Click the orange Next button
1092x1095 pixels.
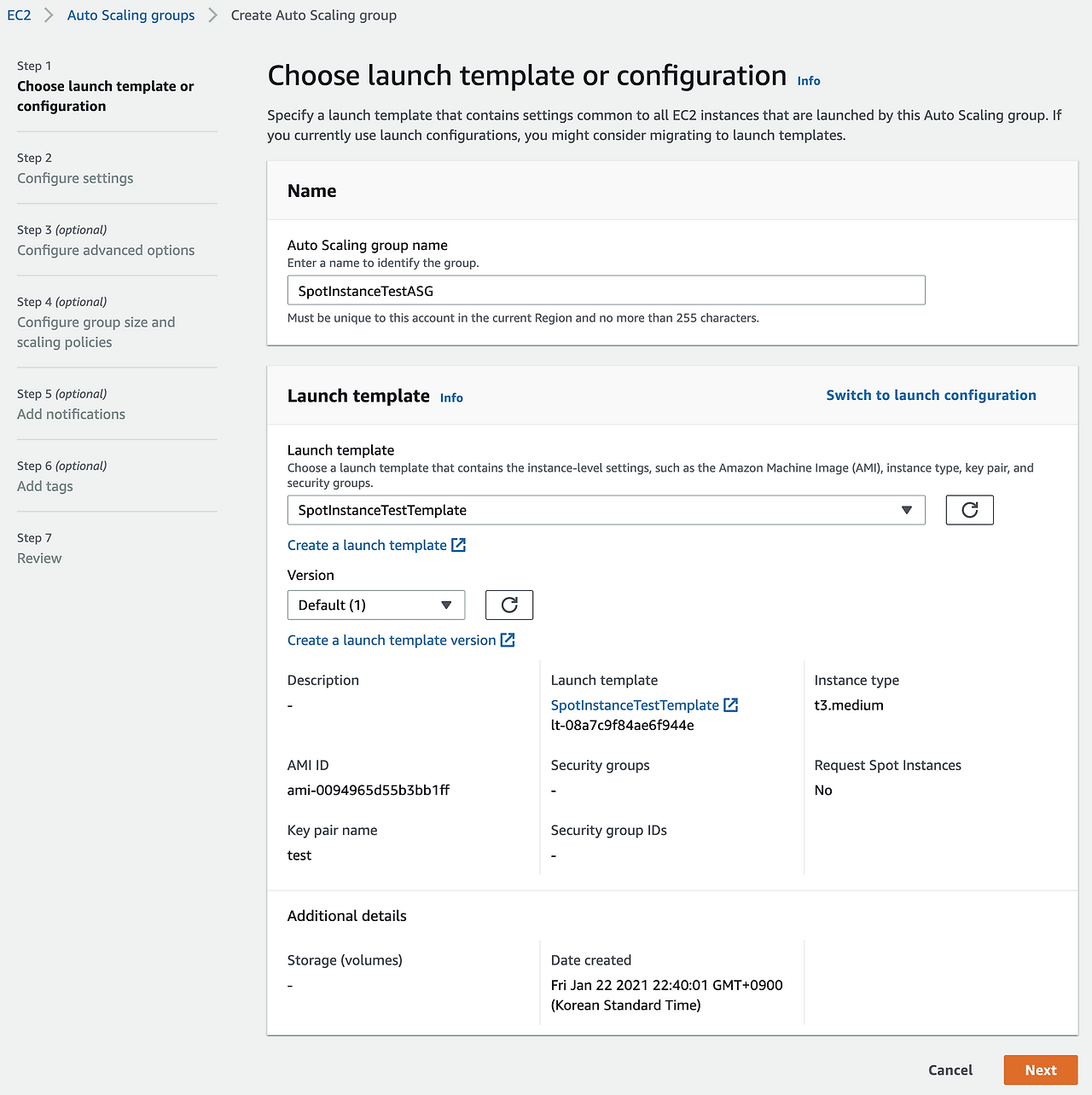point(1041,1069)
